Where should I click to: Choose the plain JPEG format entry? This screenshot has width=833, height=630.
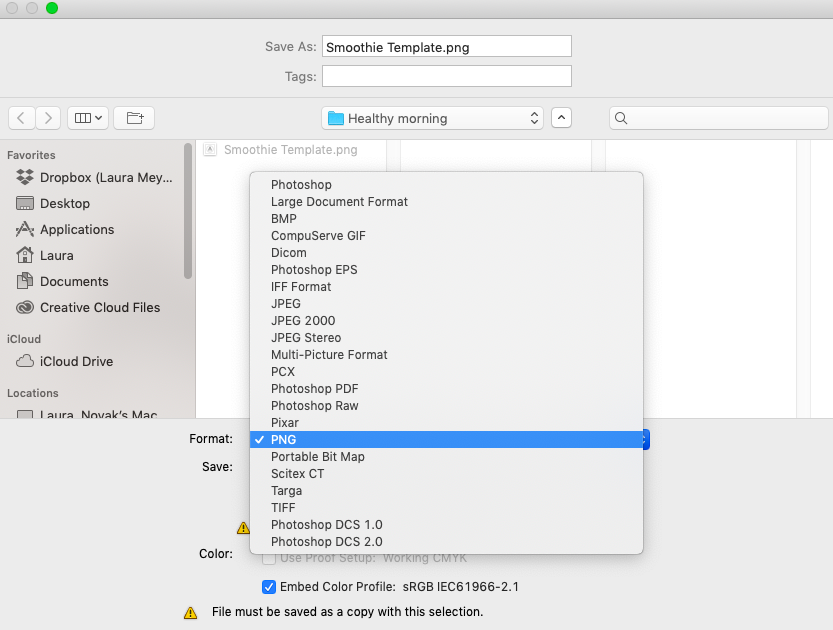(446, 304)
